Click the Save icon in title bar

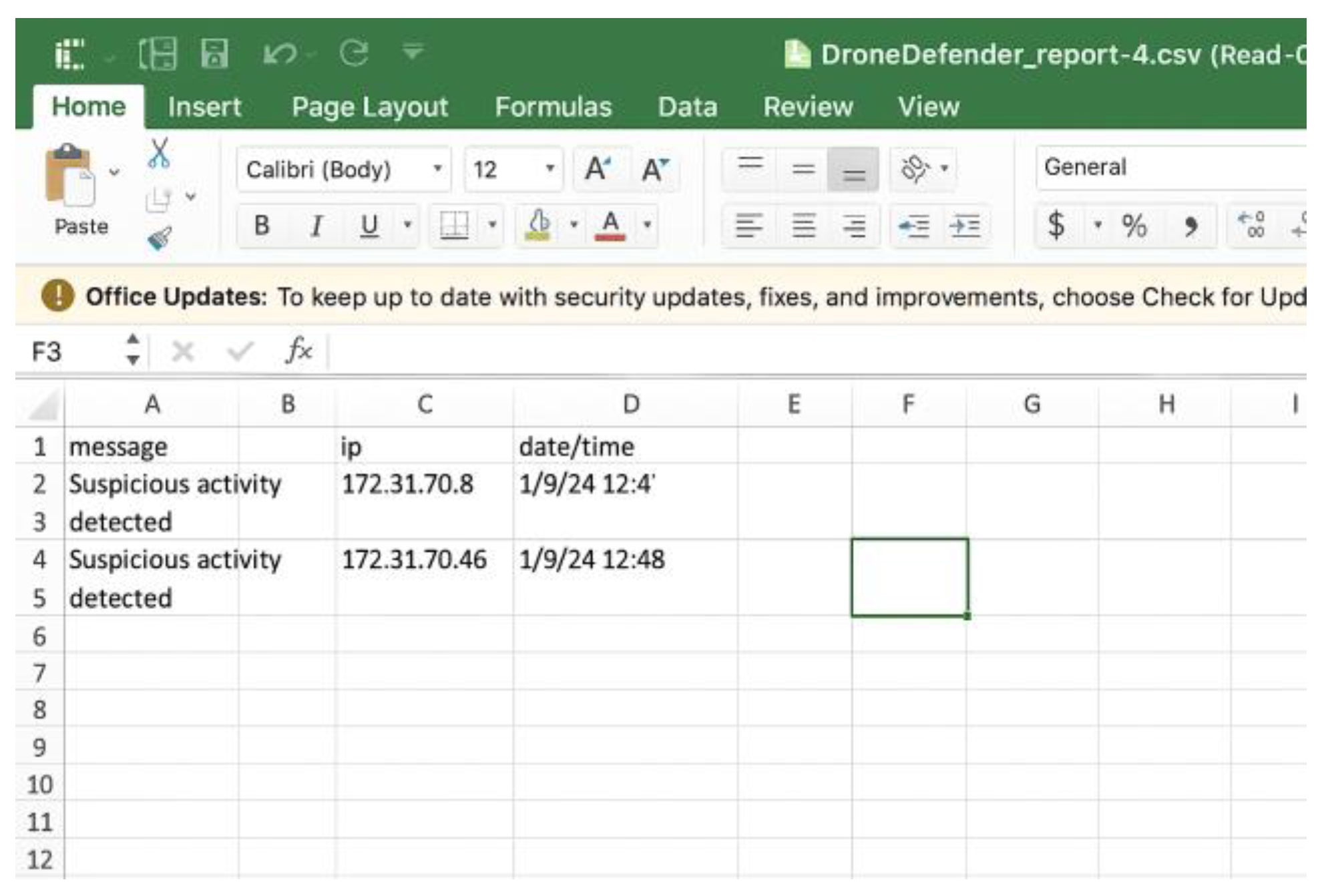pos(214,53)
